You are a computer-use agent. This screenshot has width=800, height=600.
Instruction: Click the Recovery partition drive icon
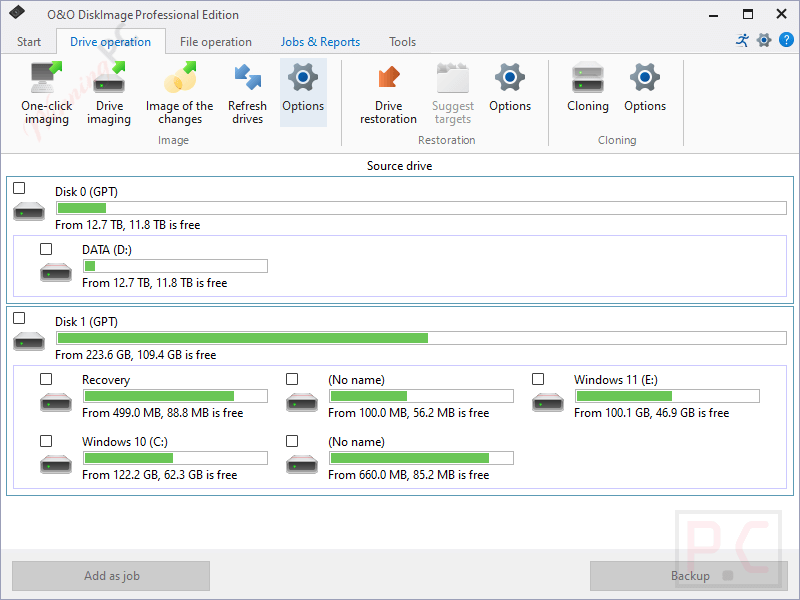(x=56, y=402)
